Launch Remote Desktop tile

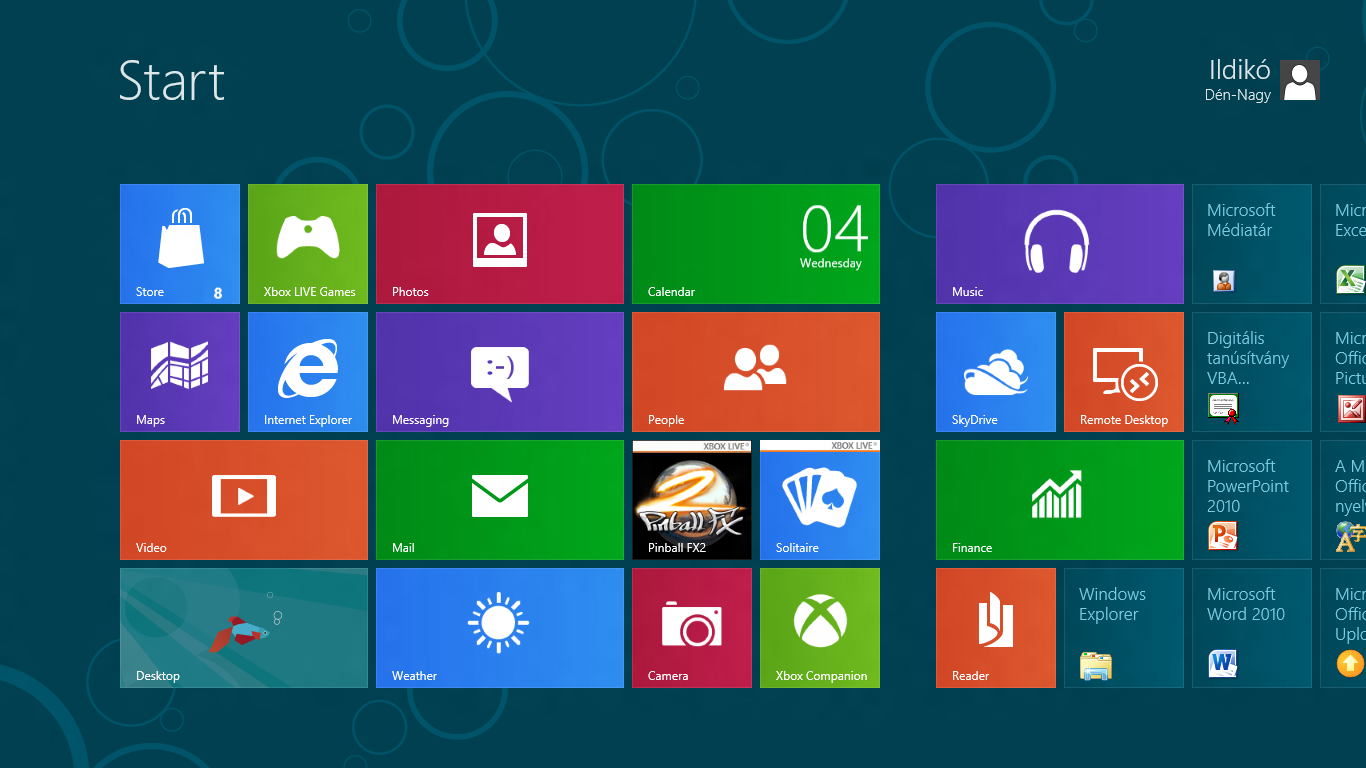[1124, 372]
